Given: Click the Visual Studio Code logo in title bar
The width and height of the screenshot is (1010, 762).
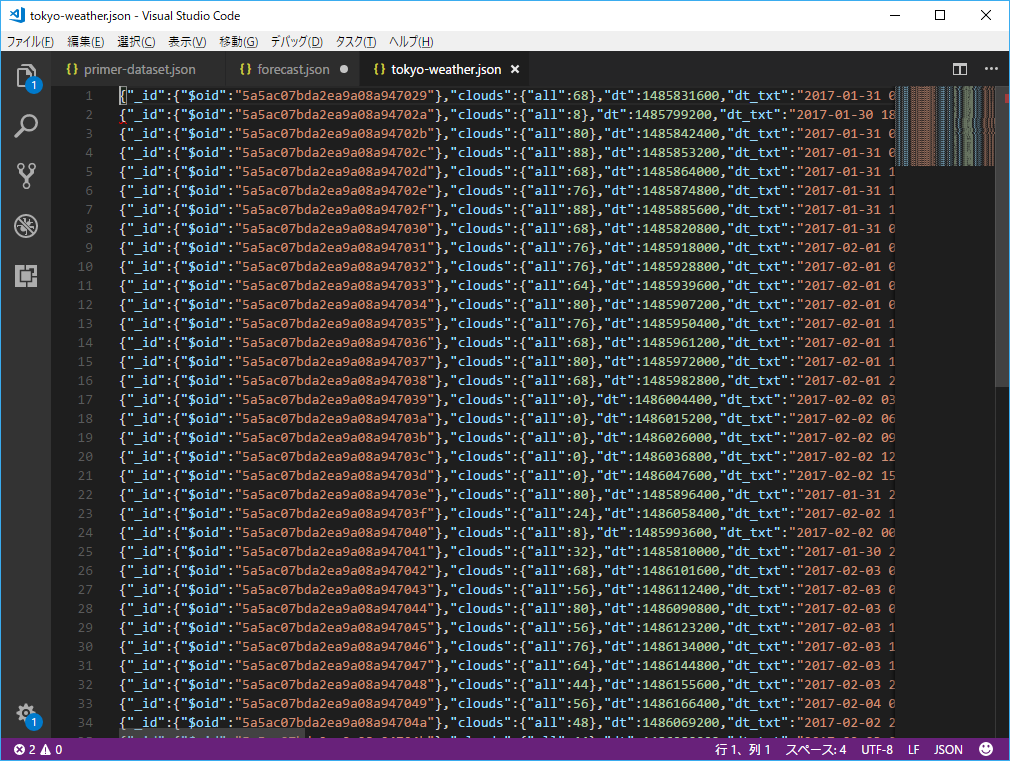Looking at the screenshot, I should pos(17,15).
